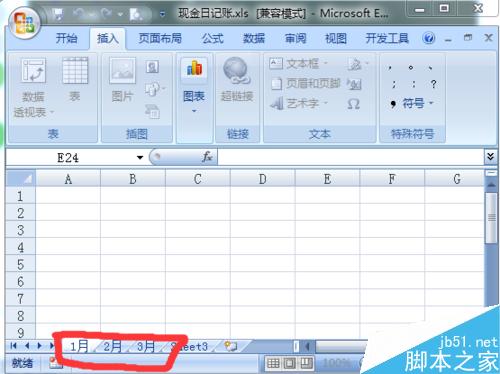The width and height of the screenshot is (500, 374).
Task: Insert the question mark special symbol
Action: tap(433, 84)
